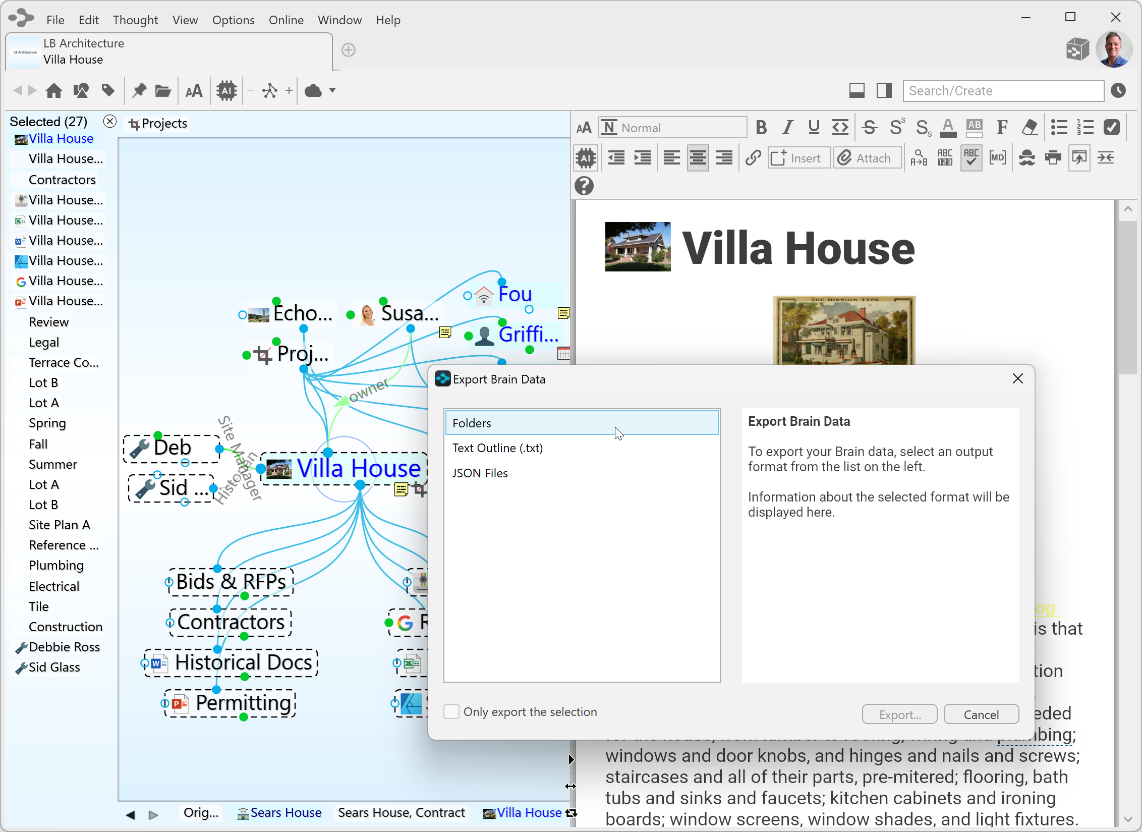Choose the text color A swatch
Screen dimensions: 1142x832
[947, 127]
